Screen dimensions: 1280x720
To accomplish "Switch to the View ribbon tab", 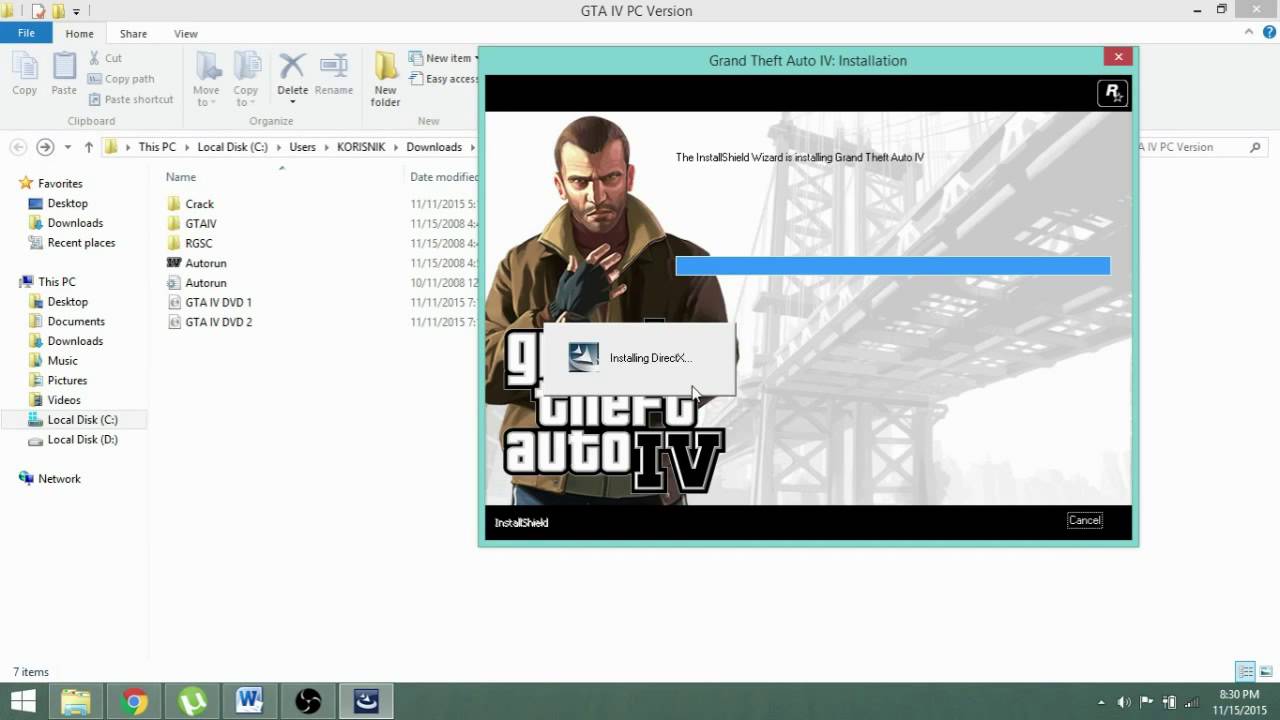I will click(186, 33).
